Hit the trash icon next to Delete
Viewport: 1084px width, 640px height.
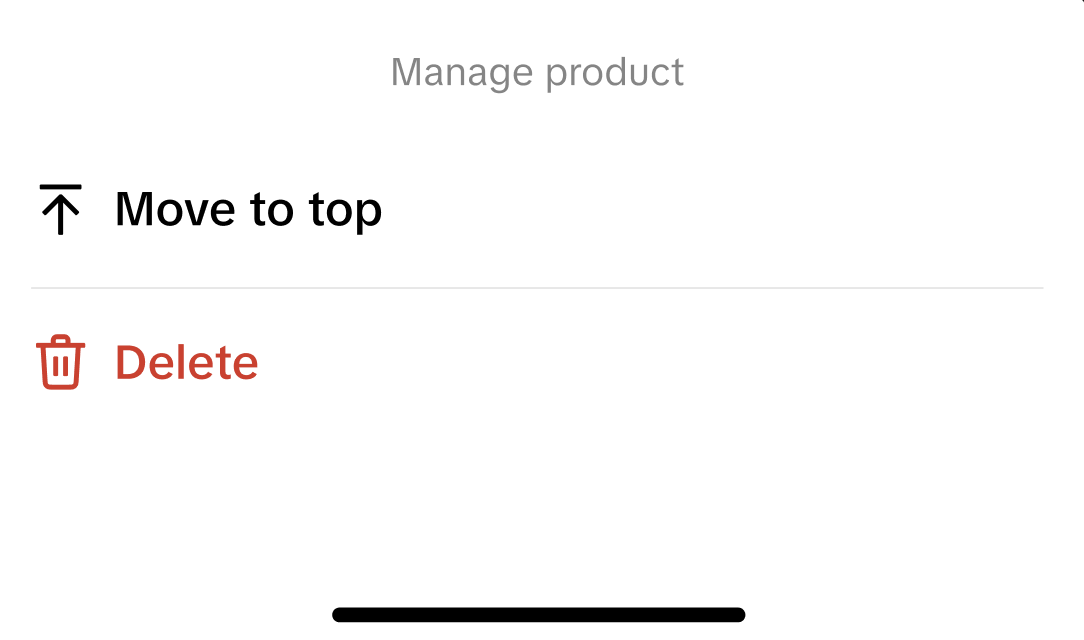60,362
